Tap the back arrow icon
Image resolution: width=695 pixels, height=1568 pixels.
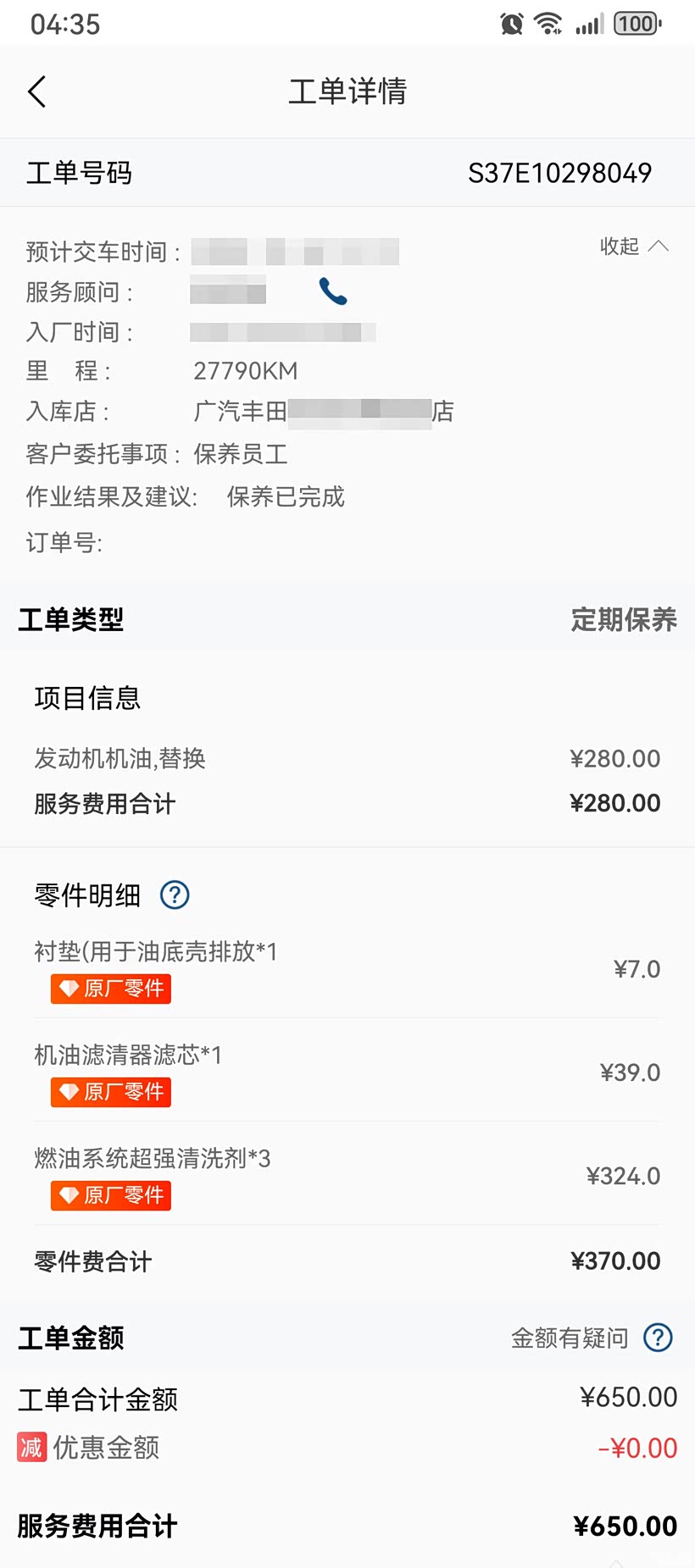[37, 91]
